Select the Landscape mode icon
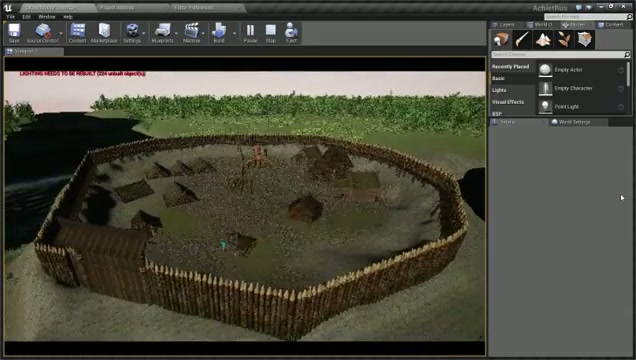 coord(543,39)
